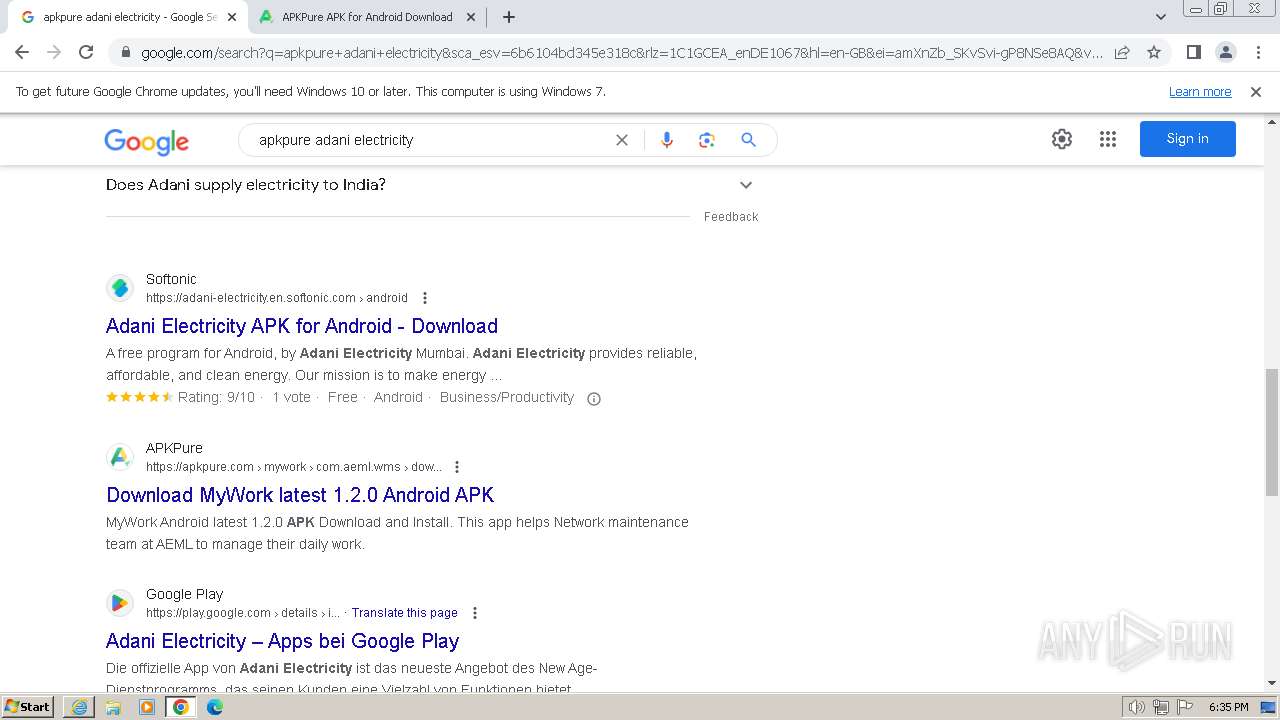Image resolution: width=1280 pixels, height=720 pixels.
Task: Open Google apps grid
Action: pos(1107,139)
